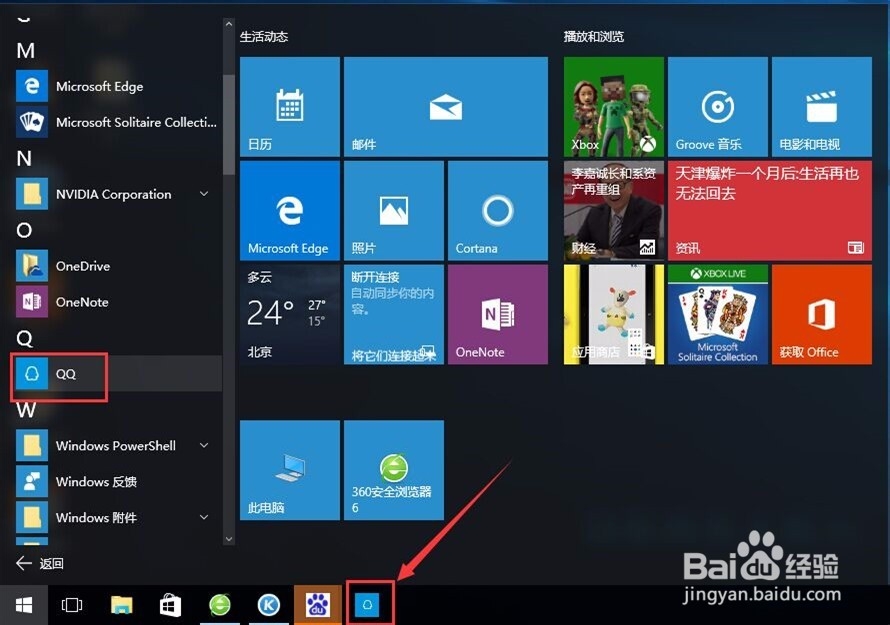This screenshot has height=625, width=890.
Task: Jump to letter M section header
Action: tap(26, 51)
